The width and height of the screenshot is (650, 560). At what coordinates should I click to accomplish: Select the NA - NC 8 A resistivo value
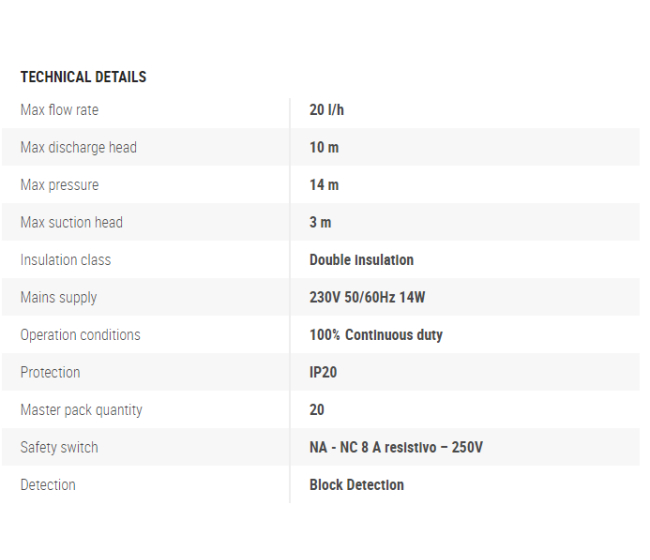point(396,447)
